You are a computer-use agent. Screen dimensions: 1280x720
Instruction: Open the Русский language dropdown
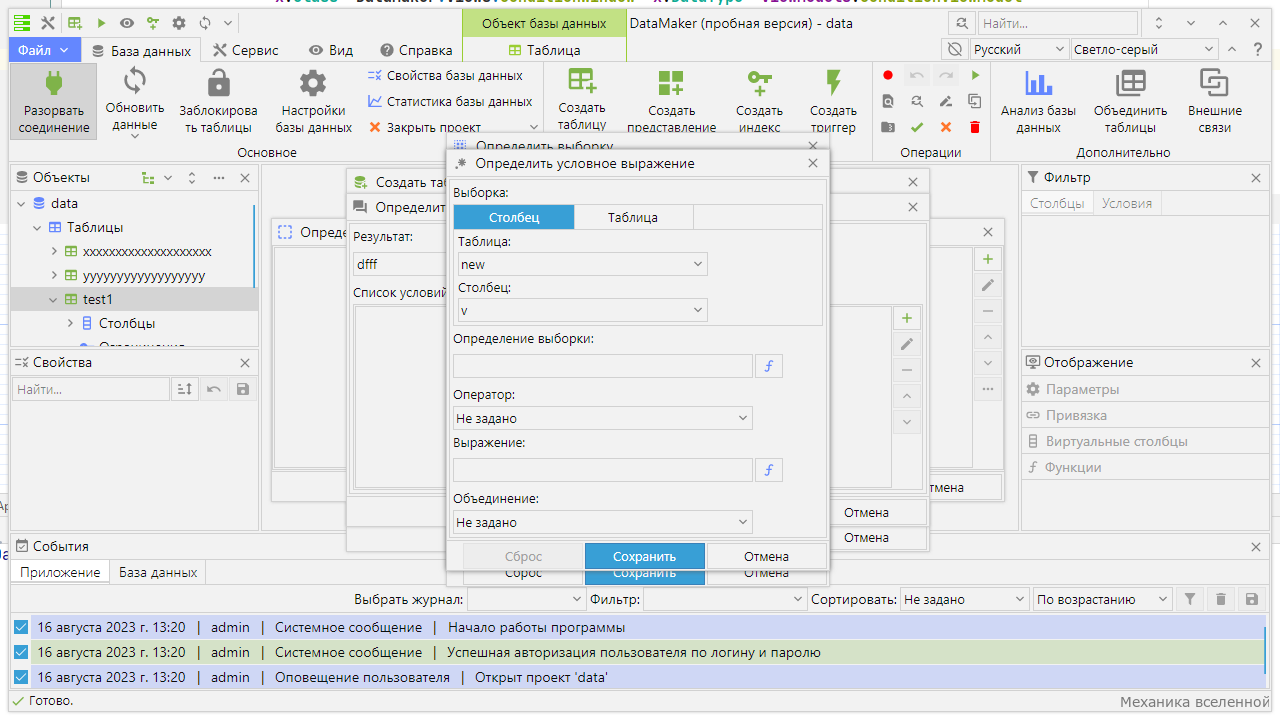(1020, 49)
